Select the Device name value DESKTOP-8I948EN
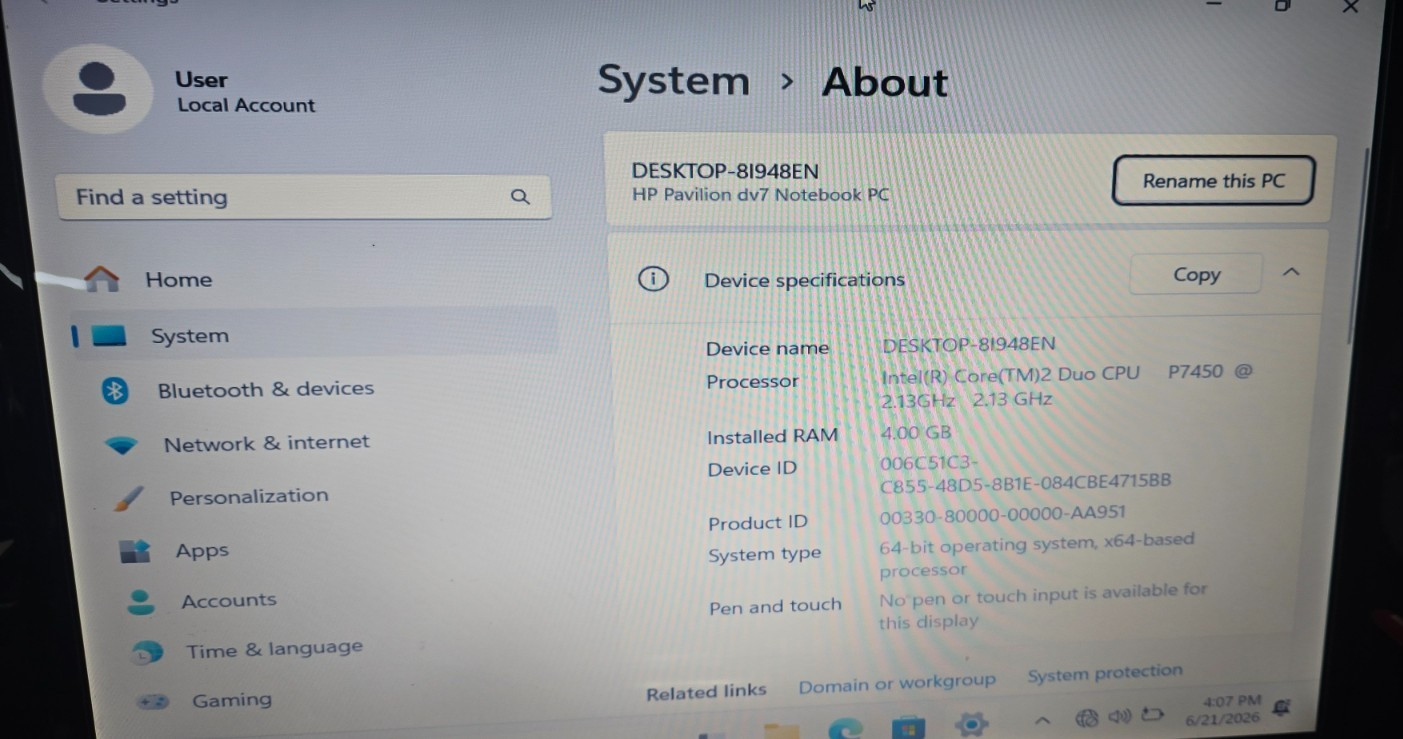This screenshot has height=739, width=1403. [969, 344]
